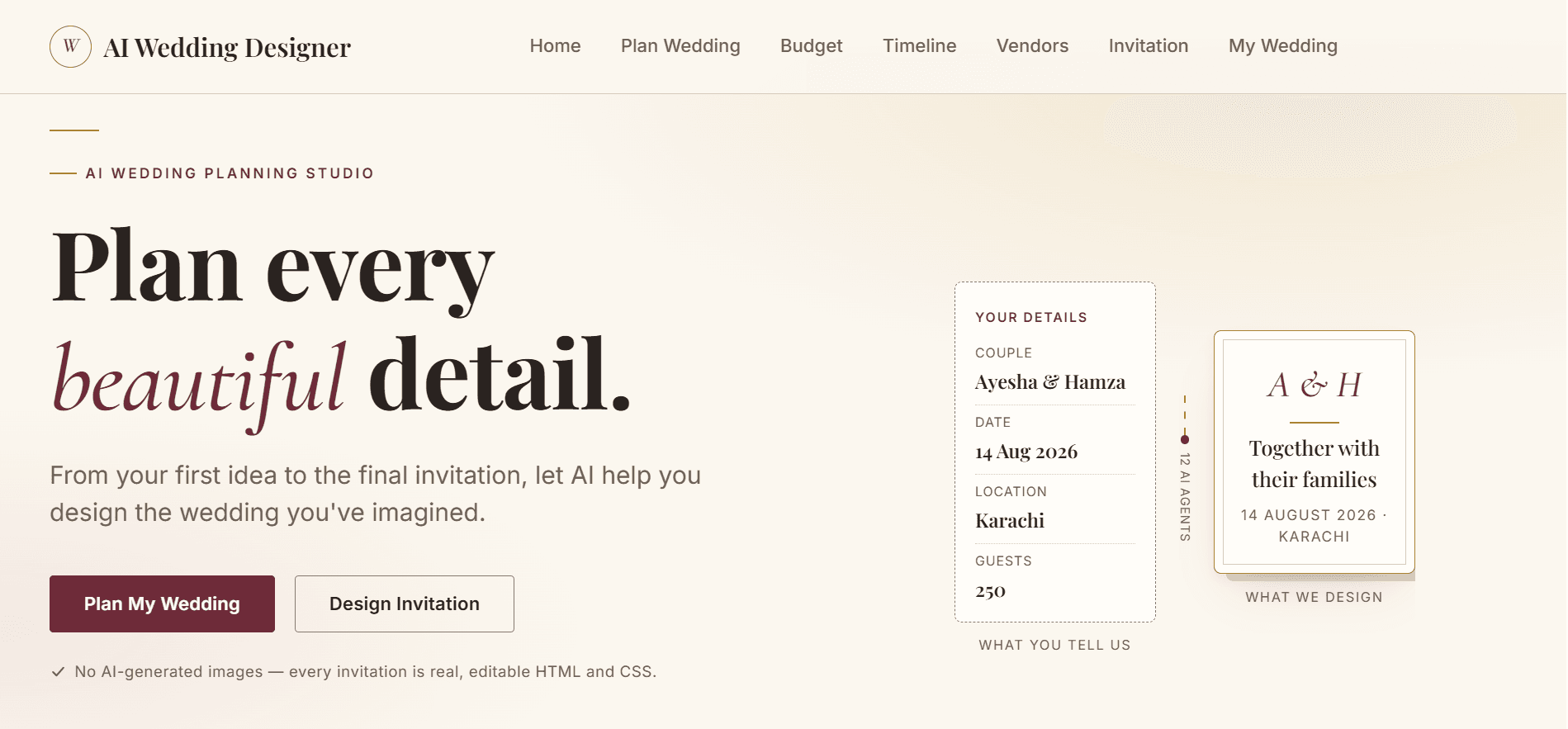Navigate to Timeline

[x=920, y=46]
